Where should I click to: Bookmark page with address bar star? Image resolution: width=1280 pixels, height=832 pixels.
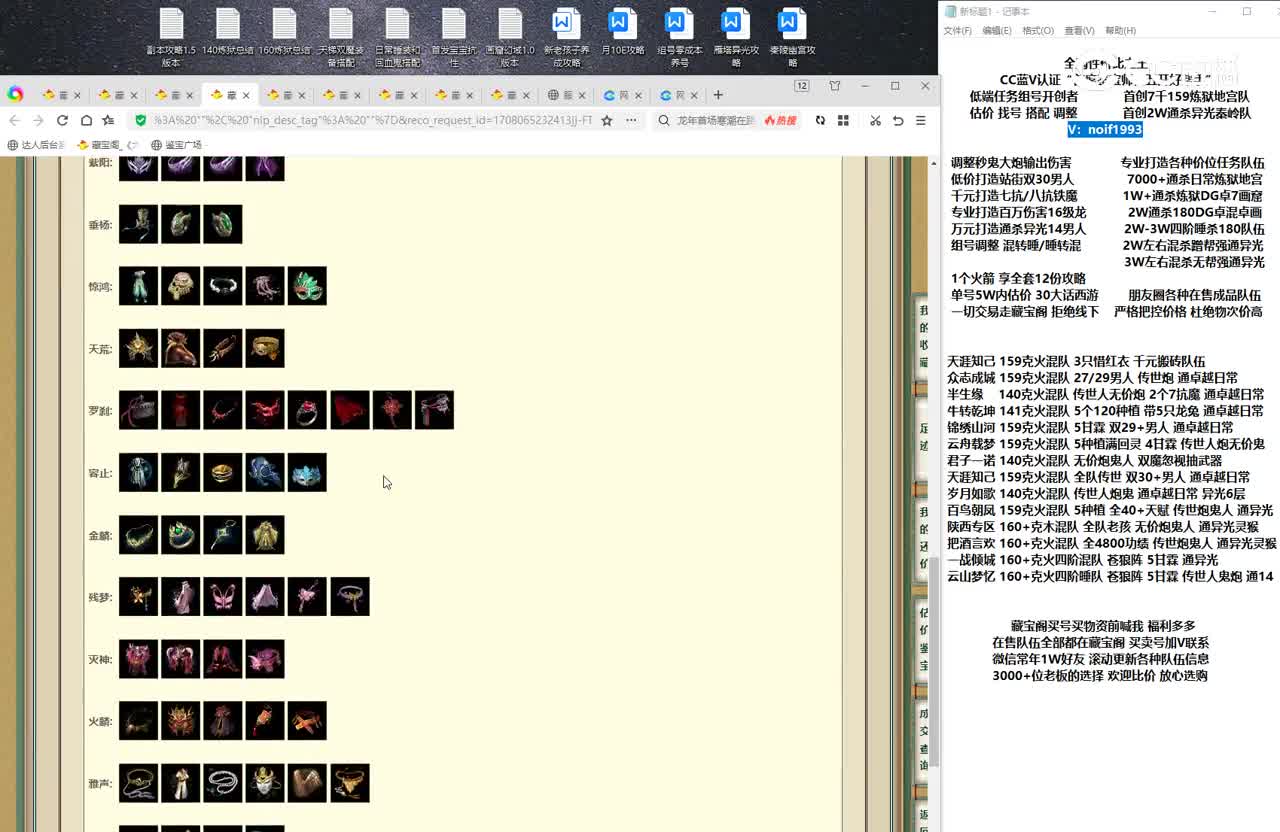point(606,120)
